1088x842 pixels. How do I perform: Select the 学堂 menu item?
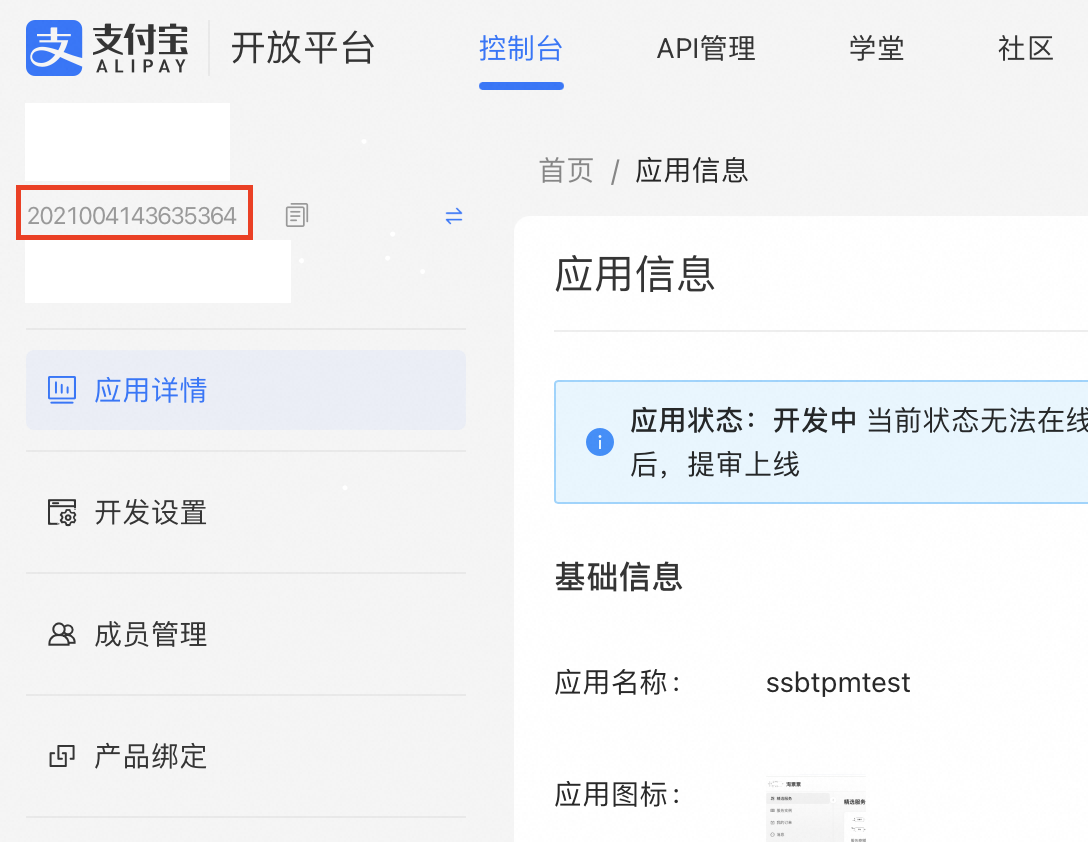coord(876,48)
